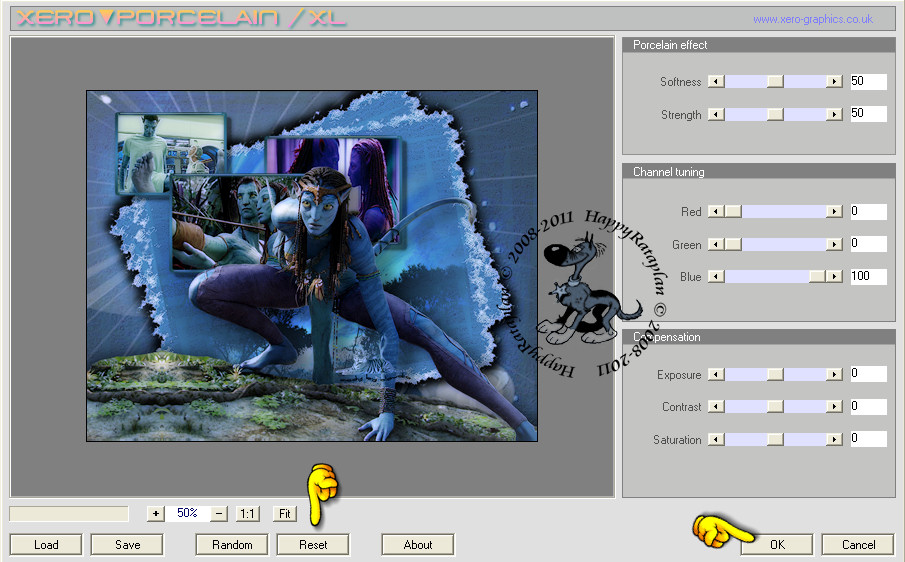Screen dimensions: 905x562
Task: Focus the Red value field
Action: [x=868, y=212]
